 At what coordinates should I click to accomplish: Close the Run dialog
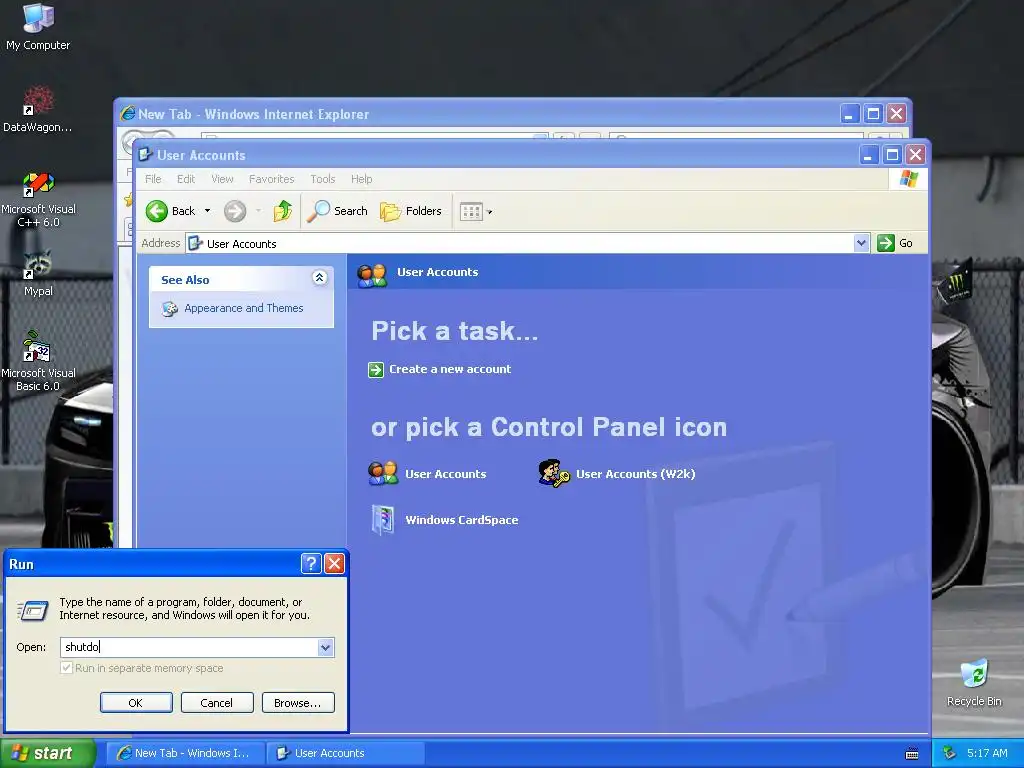click(334, 564)
